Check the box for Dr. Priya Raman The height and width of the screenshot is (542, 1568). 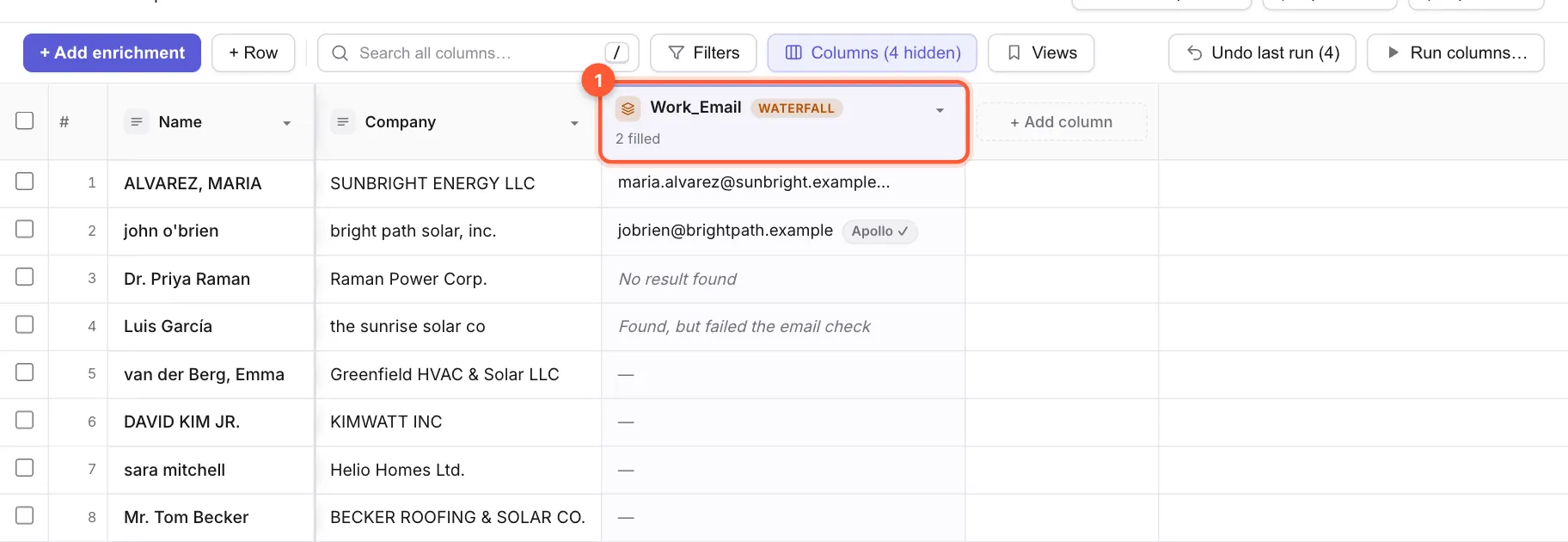pyautogui.click(x=25, y=277)
